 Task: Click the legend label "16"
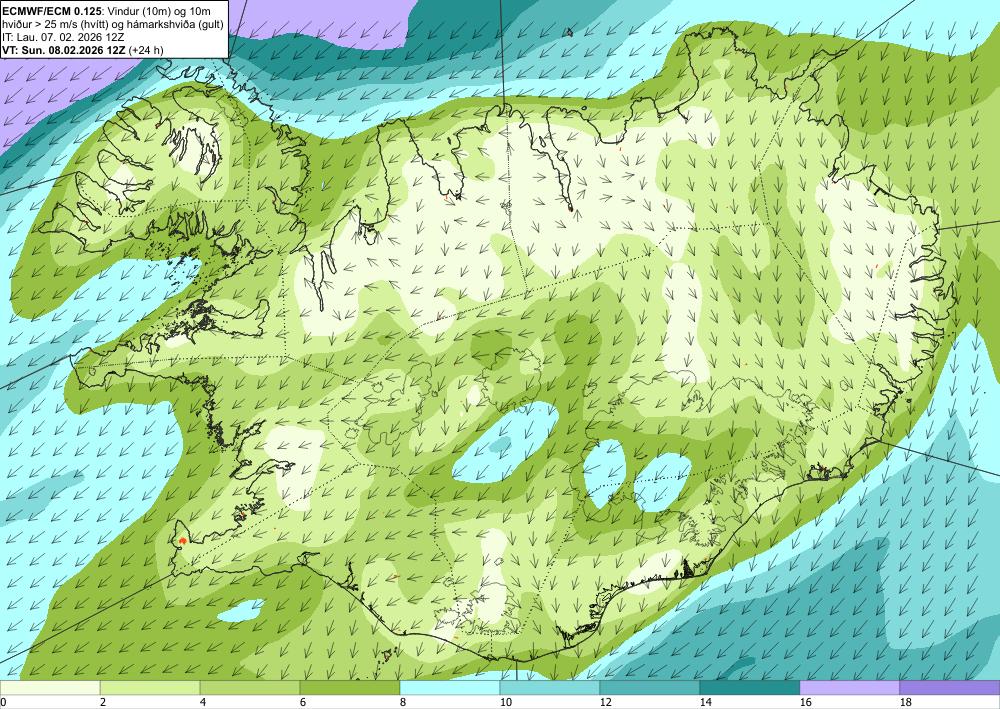click(806, 703)
